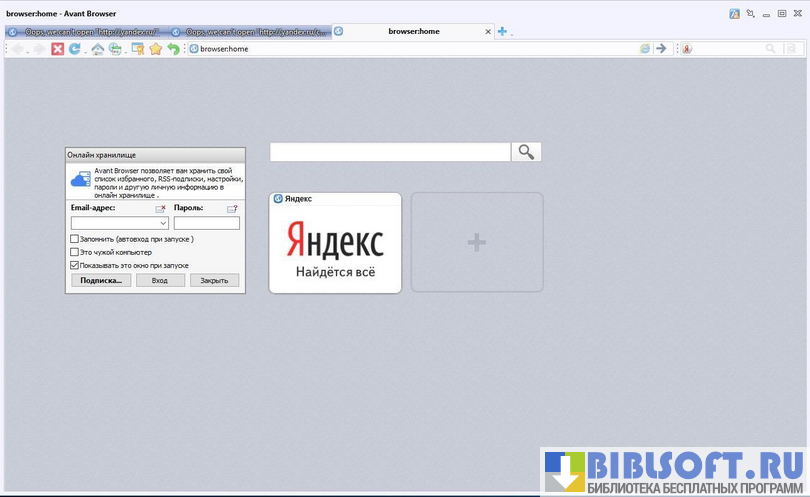Screen dimensions: 810x497
Task: Open a new tab with the plus button
Action: click(x=502, y=32)
